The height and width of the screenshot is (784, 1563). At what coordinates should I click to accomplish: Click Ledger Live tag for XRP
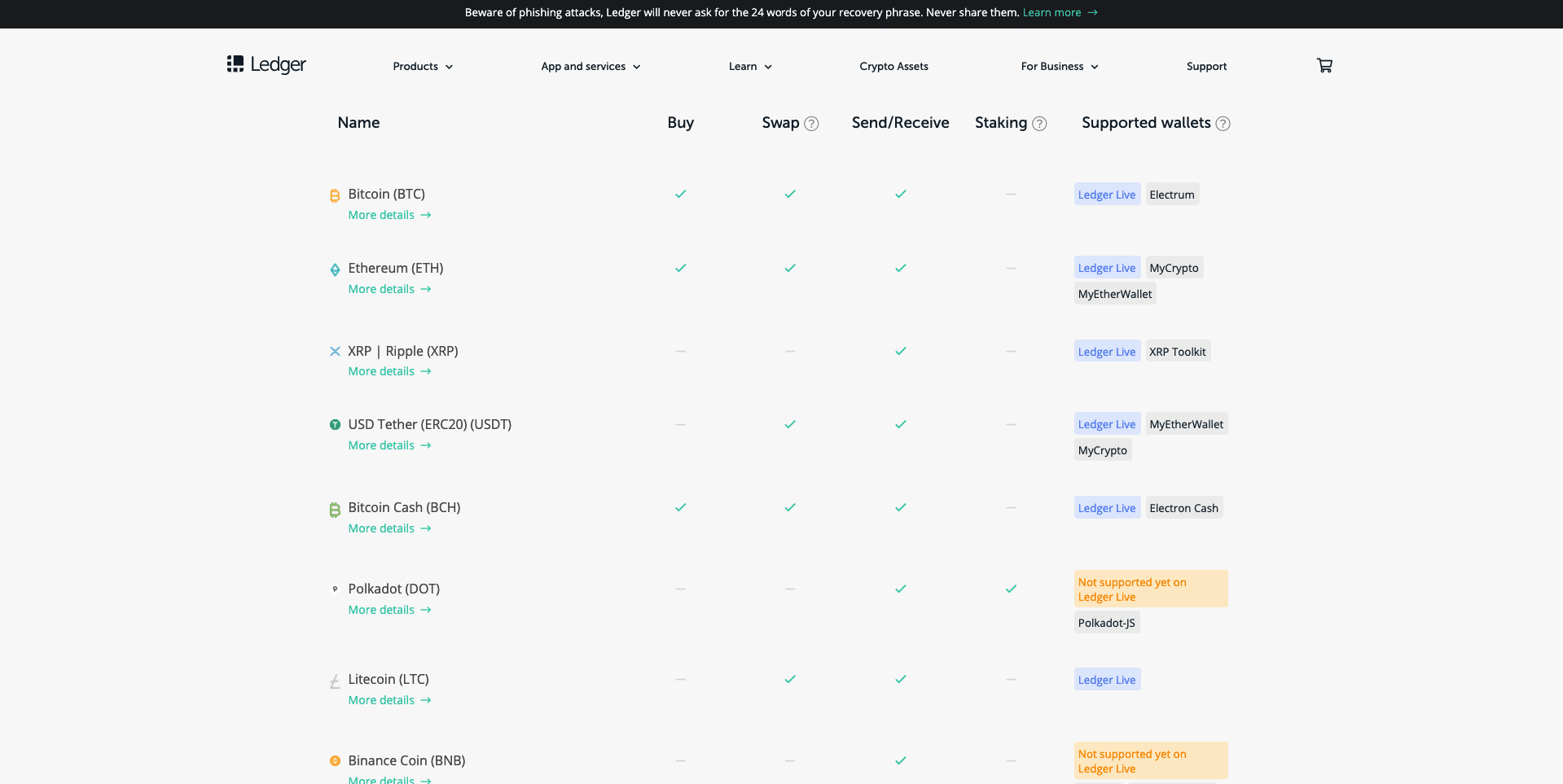pos(1107,352)
